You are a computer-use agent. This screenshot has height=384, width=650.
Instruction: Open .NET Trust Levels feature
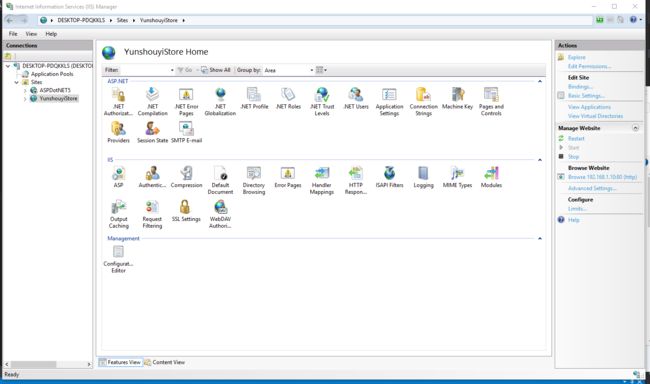322,102
